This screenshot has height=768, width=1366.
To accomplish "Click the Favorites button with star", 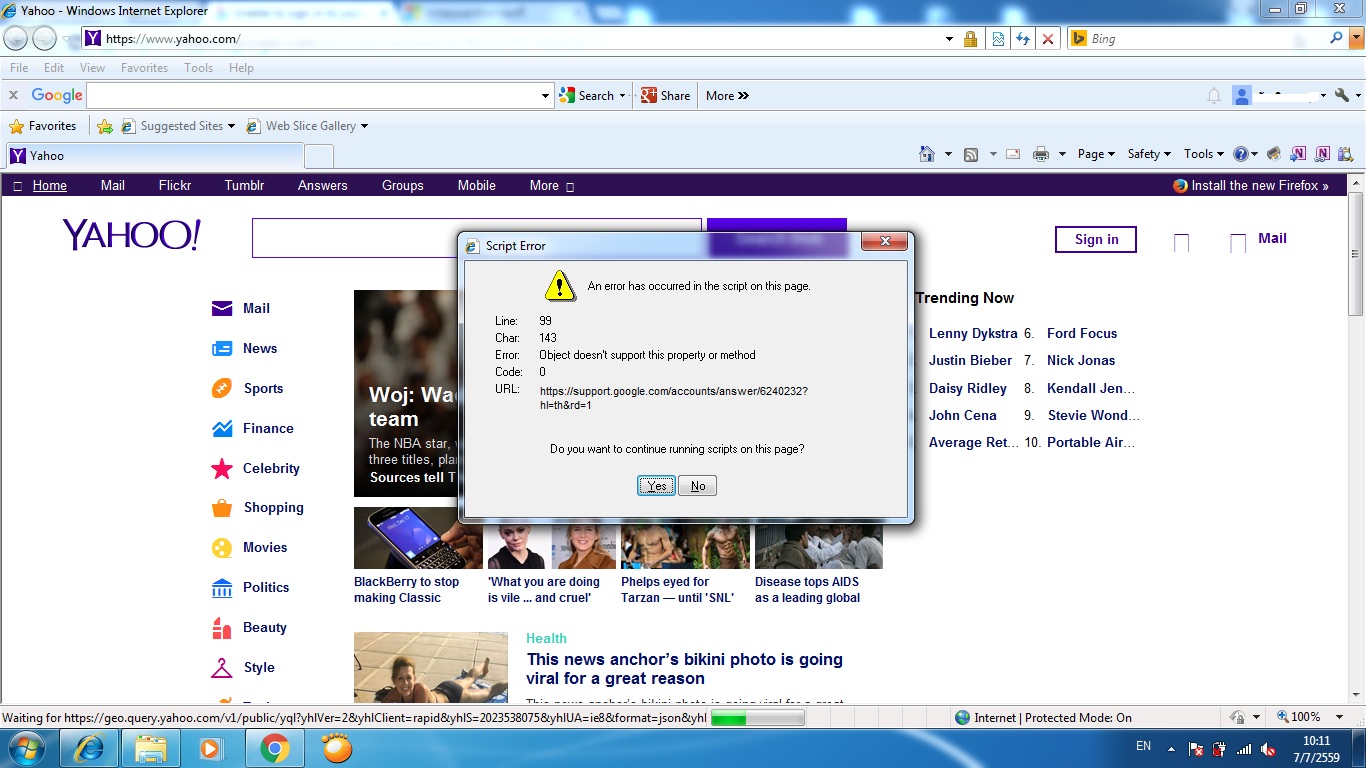I will click(42, 126).
